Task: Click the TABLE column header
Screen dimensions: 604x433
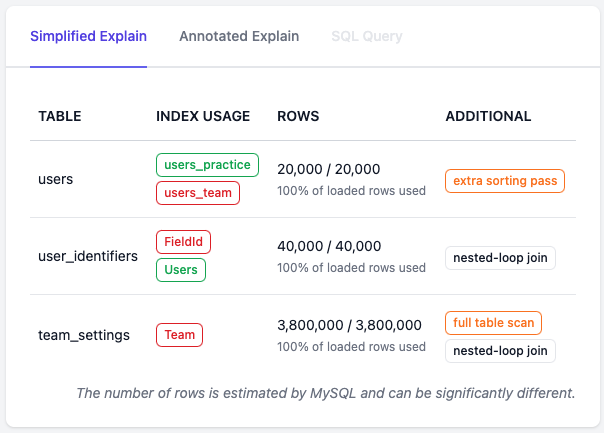Action: coord(60,116)
